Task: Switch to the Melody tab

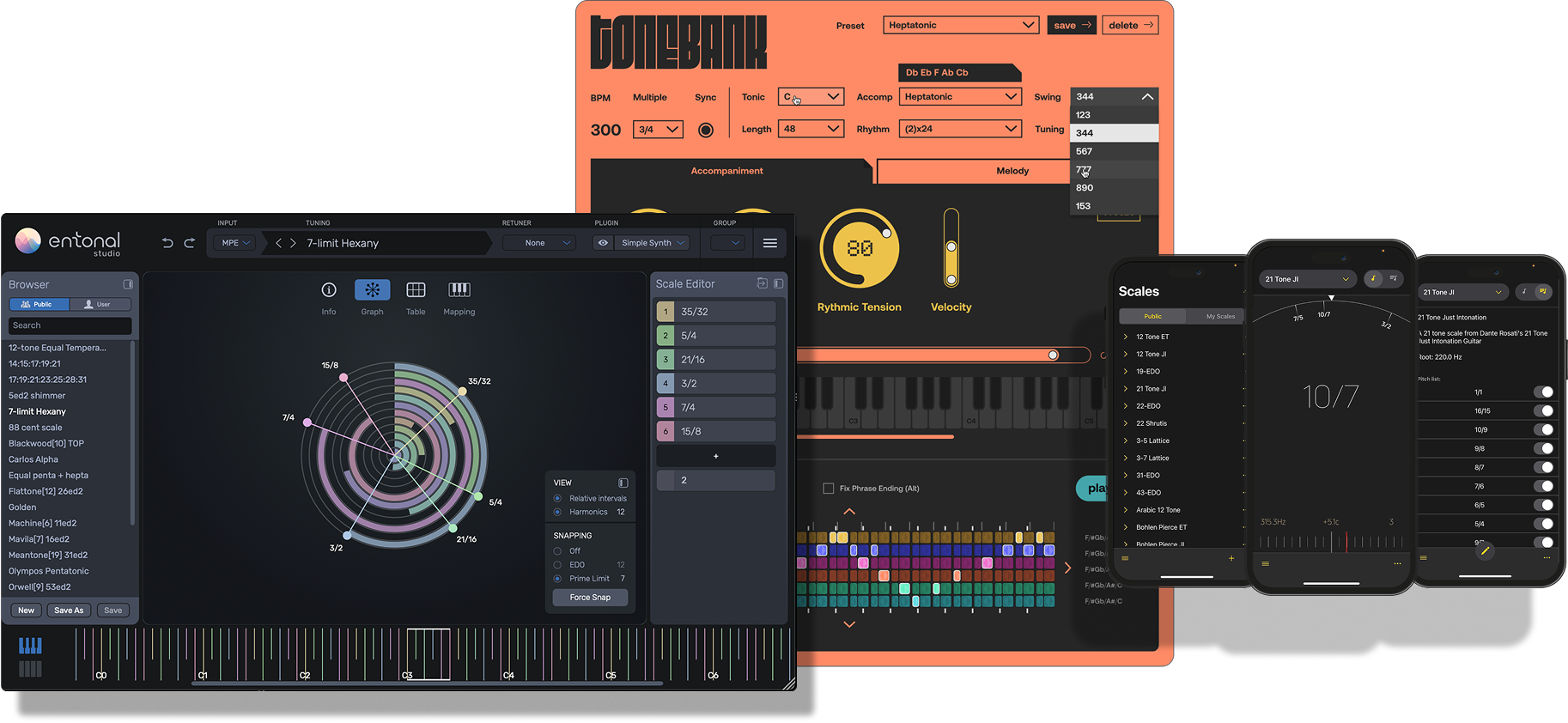Action: 1012,171
